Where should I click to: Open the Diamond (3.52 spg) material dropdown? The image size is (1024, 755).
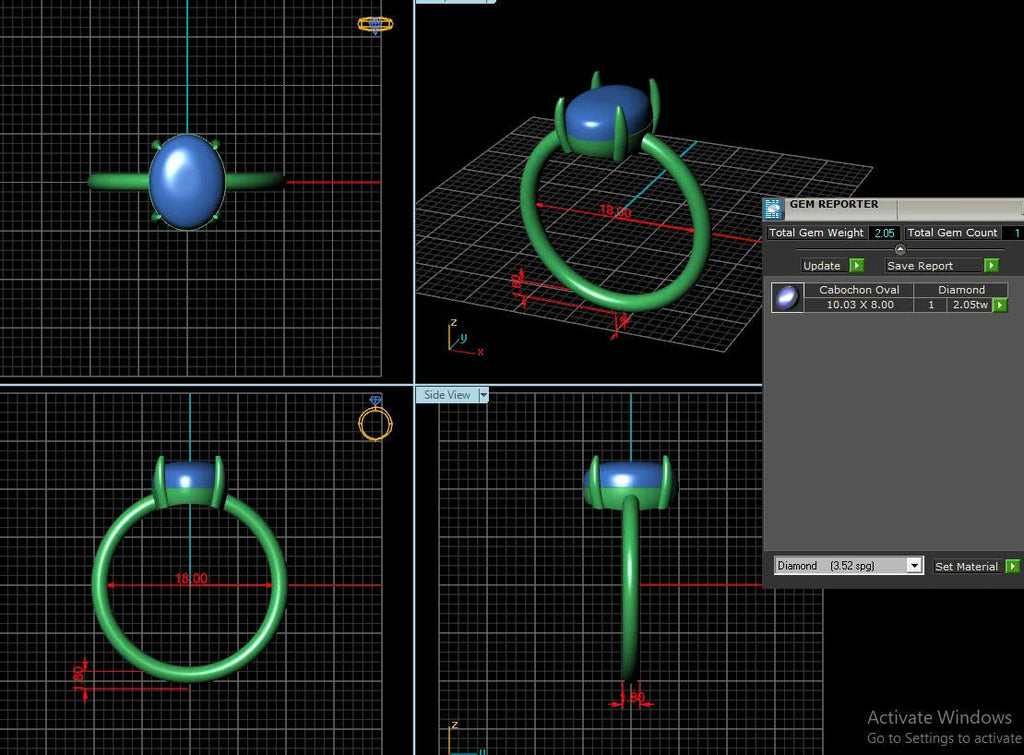point(914,566)
